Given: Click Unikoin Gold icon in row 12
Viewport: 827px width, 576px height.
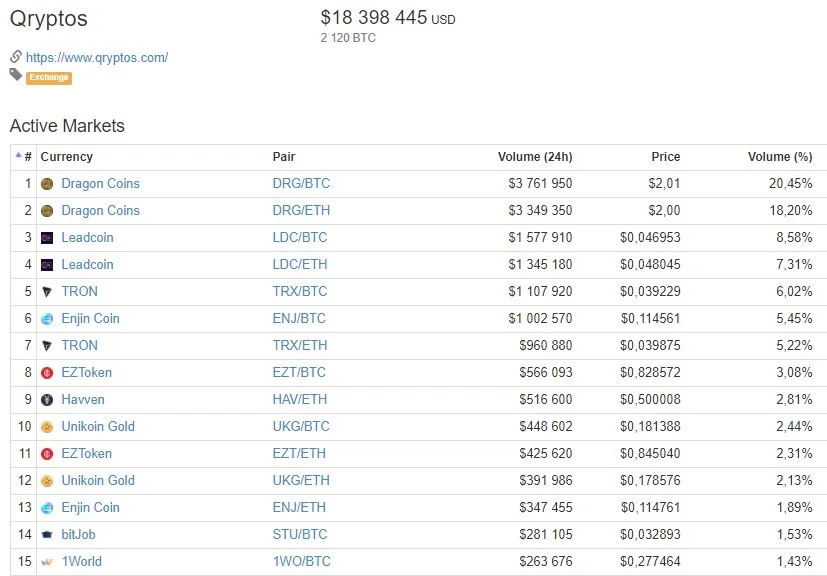Looking at the screenshot, I should pos(47,481).
